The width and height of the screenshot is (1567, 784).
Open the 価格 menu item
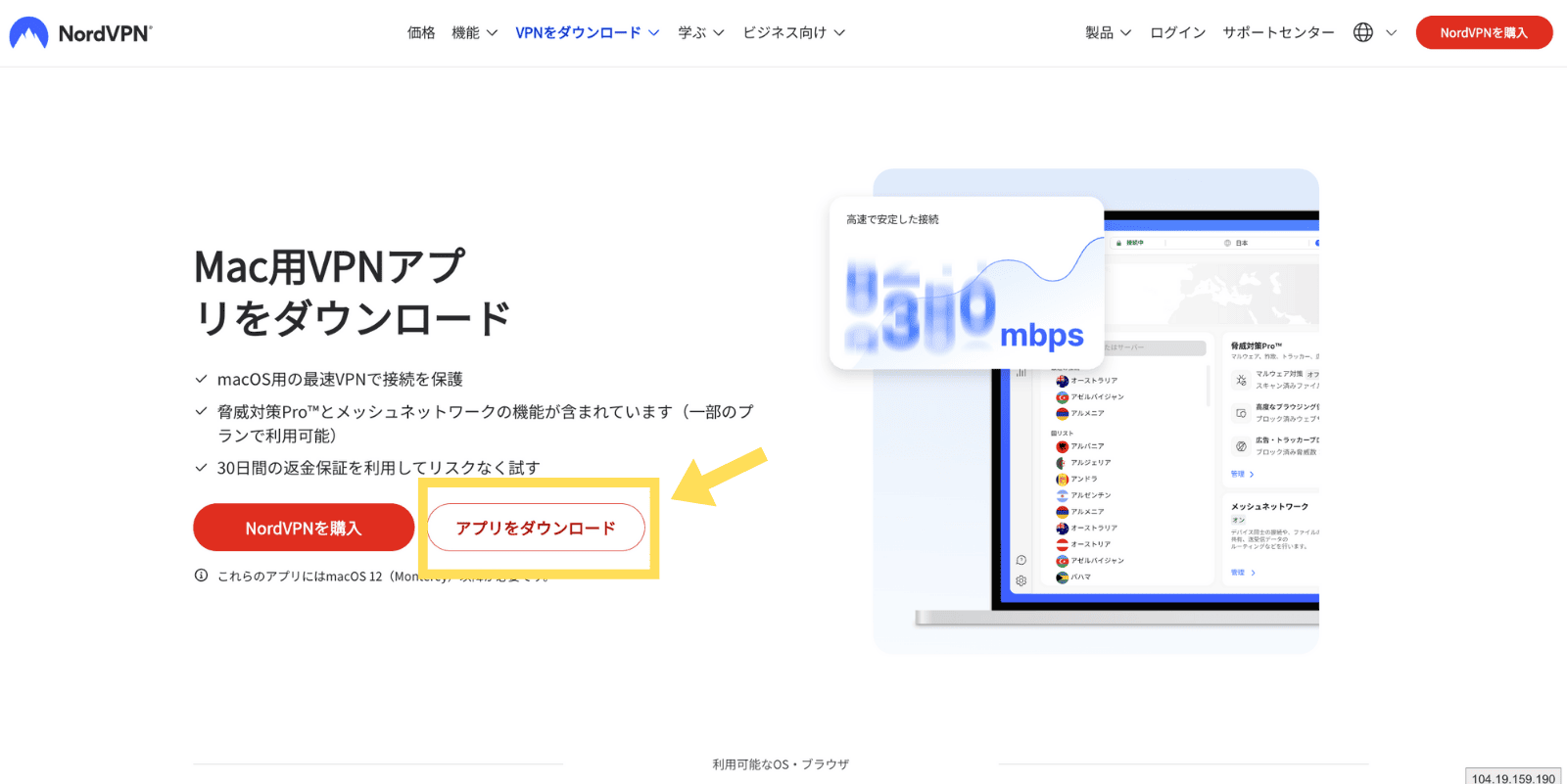point(421,32)
